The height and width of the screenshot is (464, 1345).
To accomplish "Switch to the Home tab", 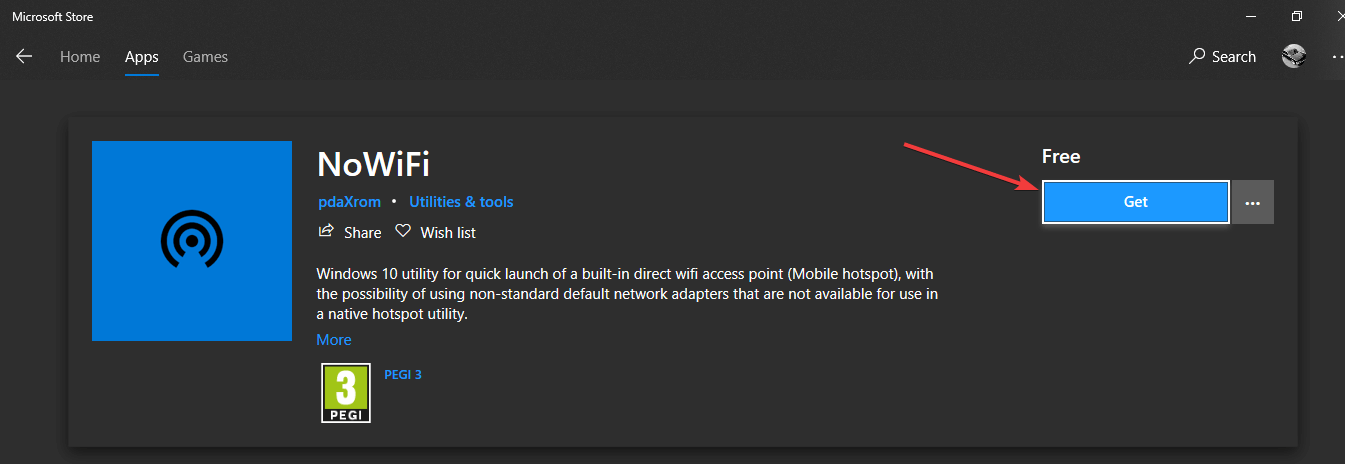I will [x=80, y=57].
